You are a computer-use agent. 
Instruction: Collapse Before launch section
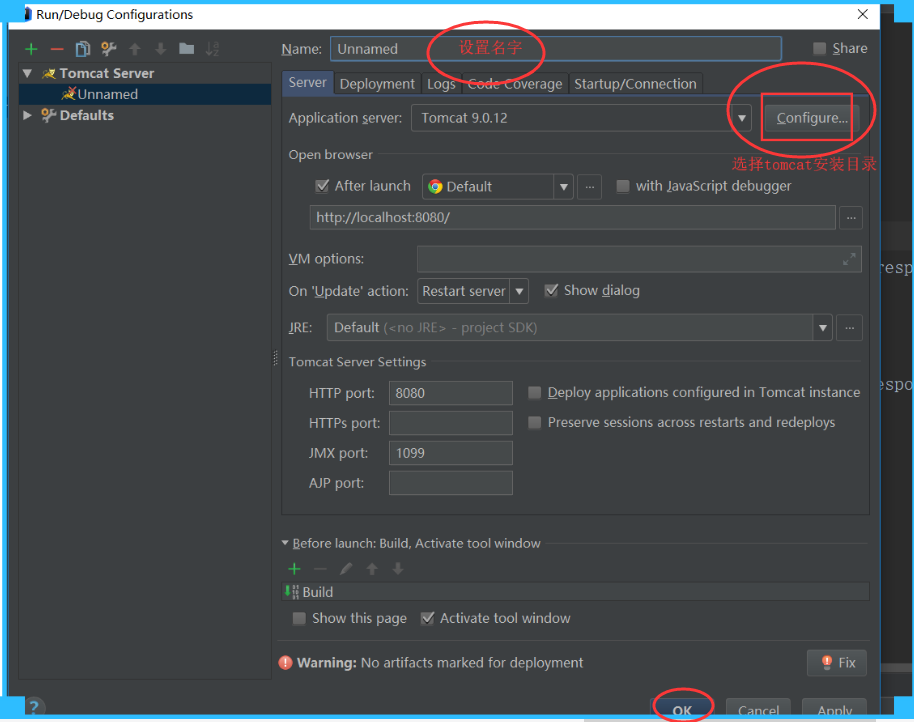(285, 543)
